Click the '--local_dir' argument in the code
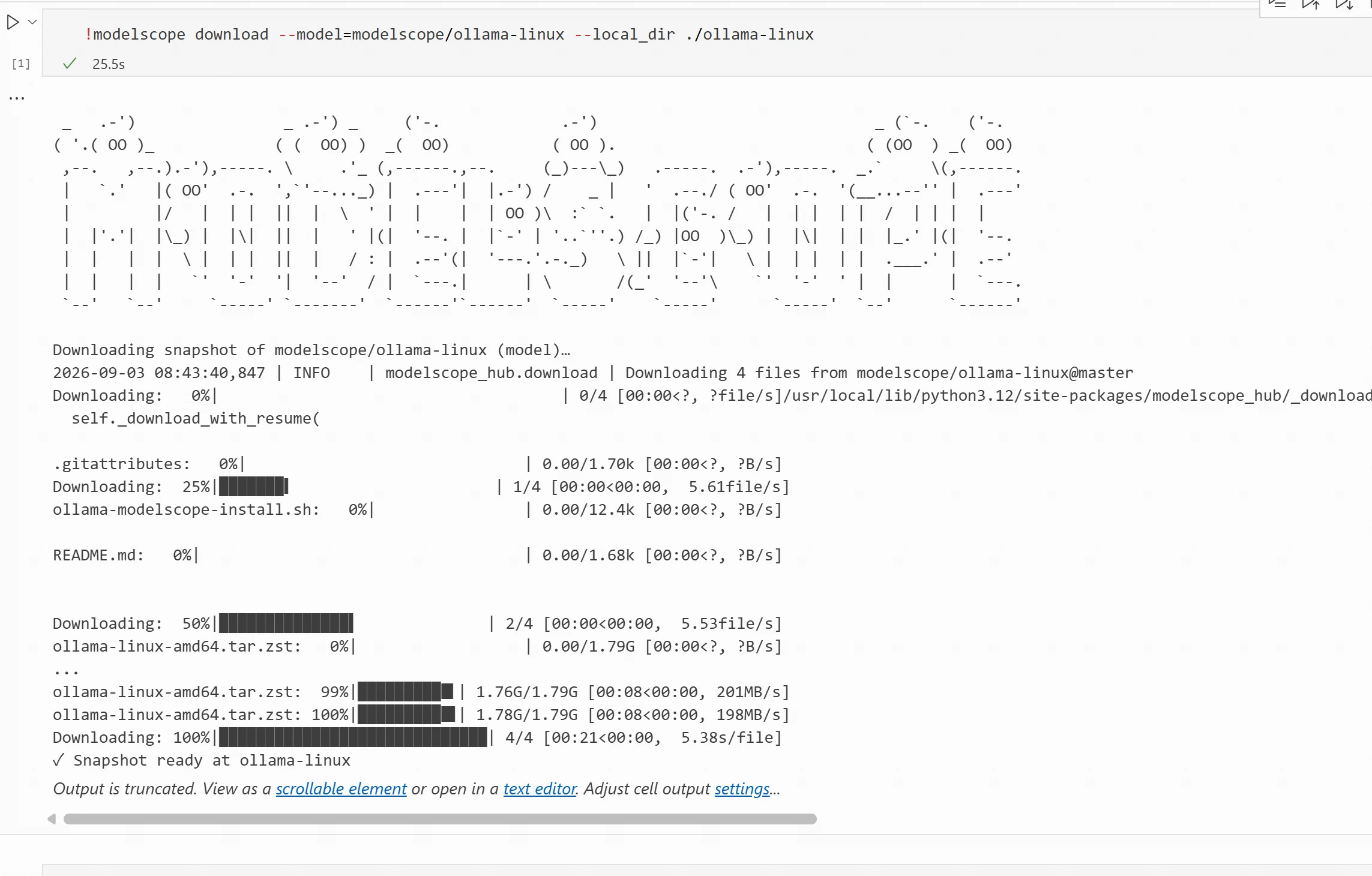Image resolution: width=1372 pixels, height=876 pixels. [x=625, y=34]
